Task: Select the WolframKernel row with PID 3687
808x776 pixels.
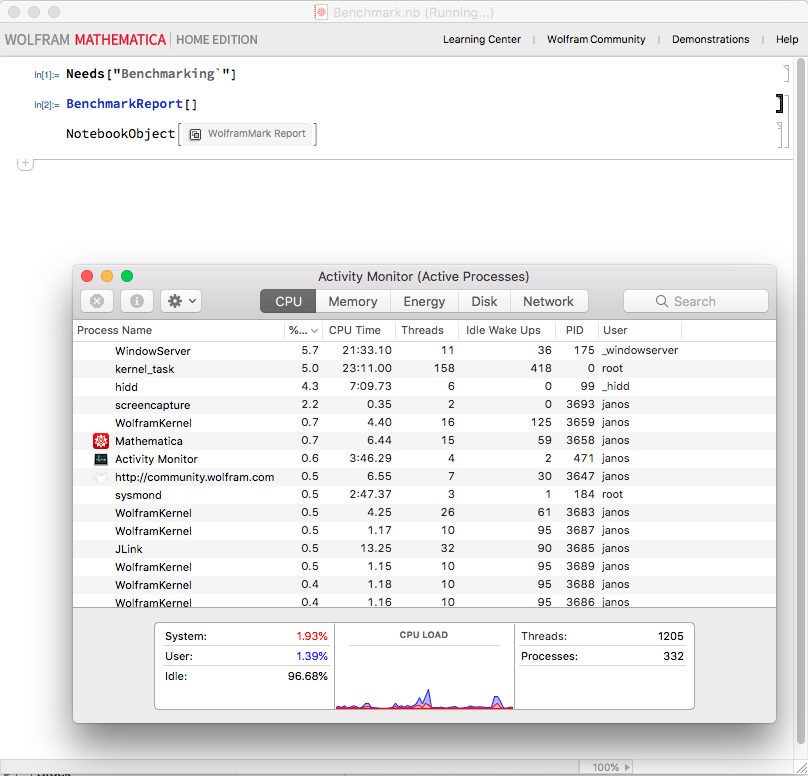Action: click(424, 531)
